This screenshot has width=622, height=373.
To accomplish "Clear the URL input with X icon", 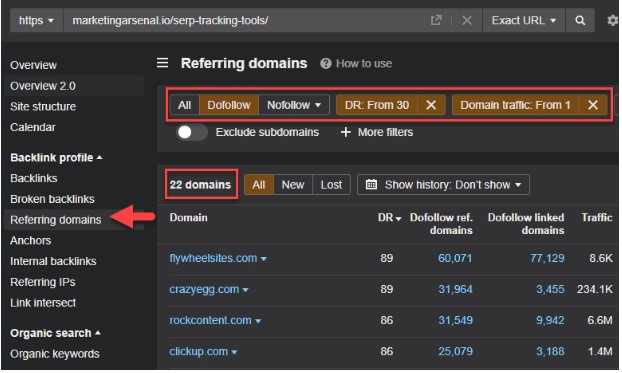I will pyautogui.click(x=467, y=20).
